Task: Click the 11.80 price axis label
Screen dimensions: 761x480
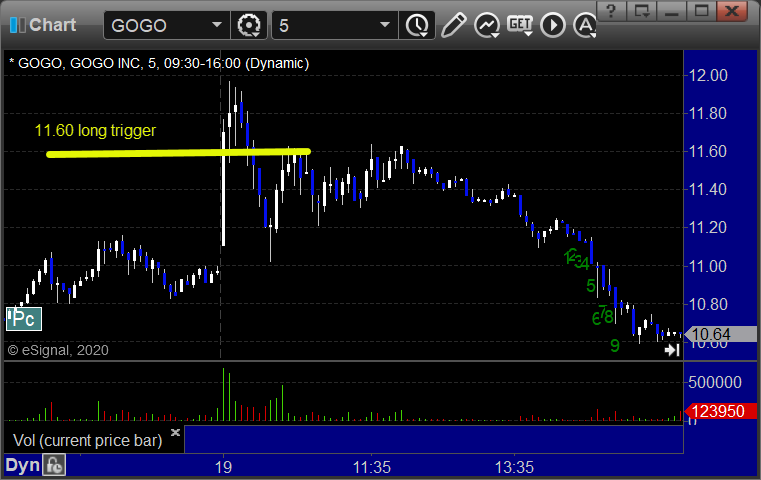Action: [x=708, y=113]
